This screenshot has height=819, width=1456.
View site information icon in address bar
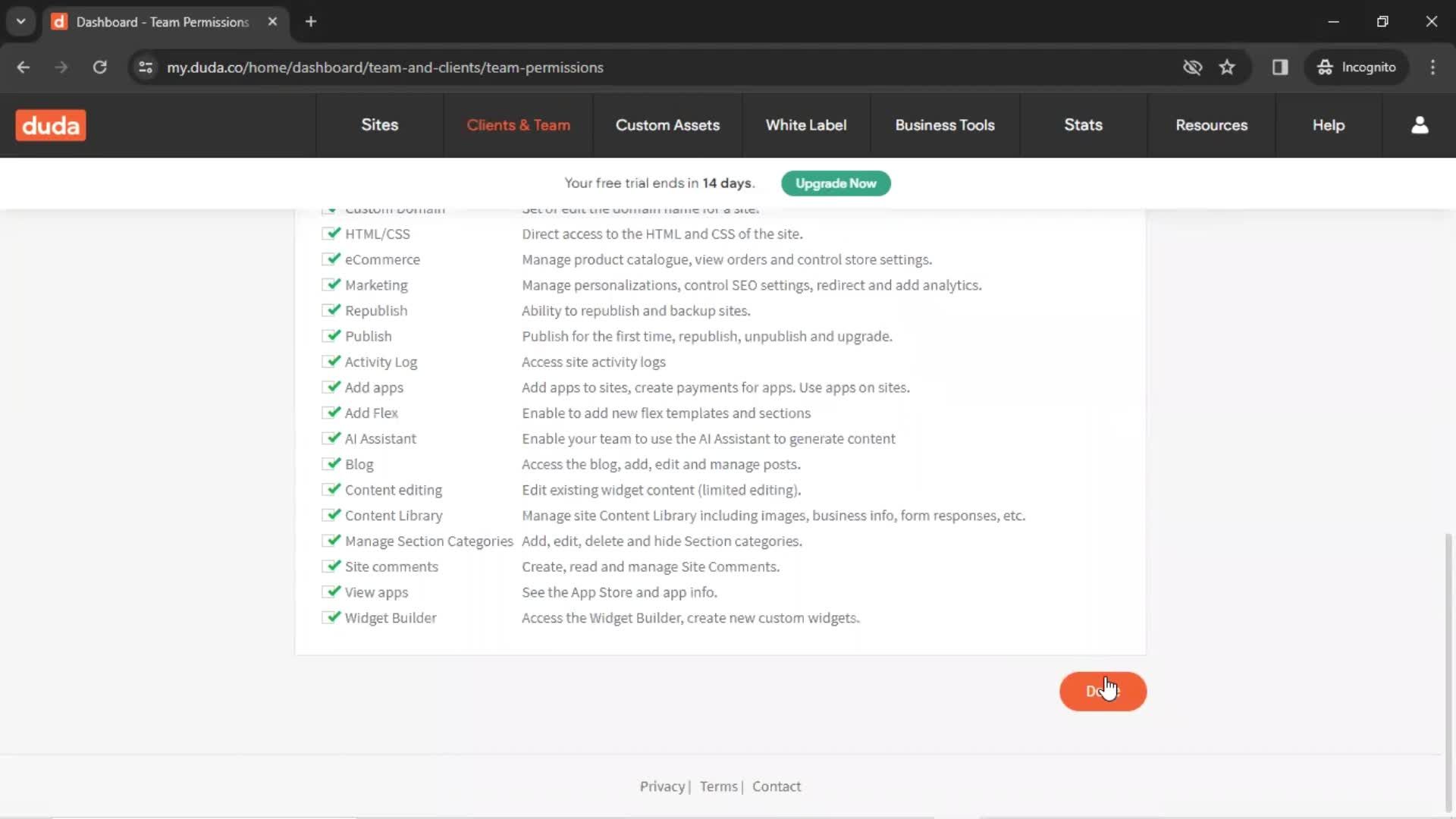[146, 67]
